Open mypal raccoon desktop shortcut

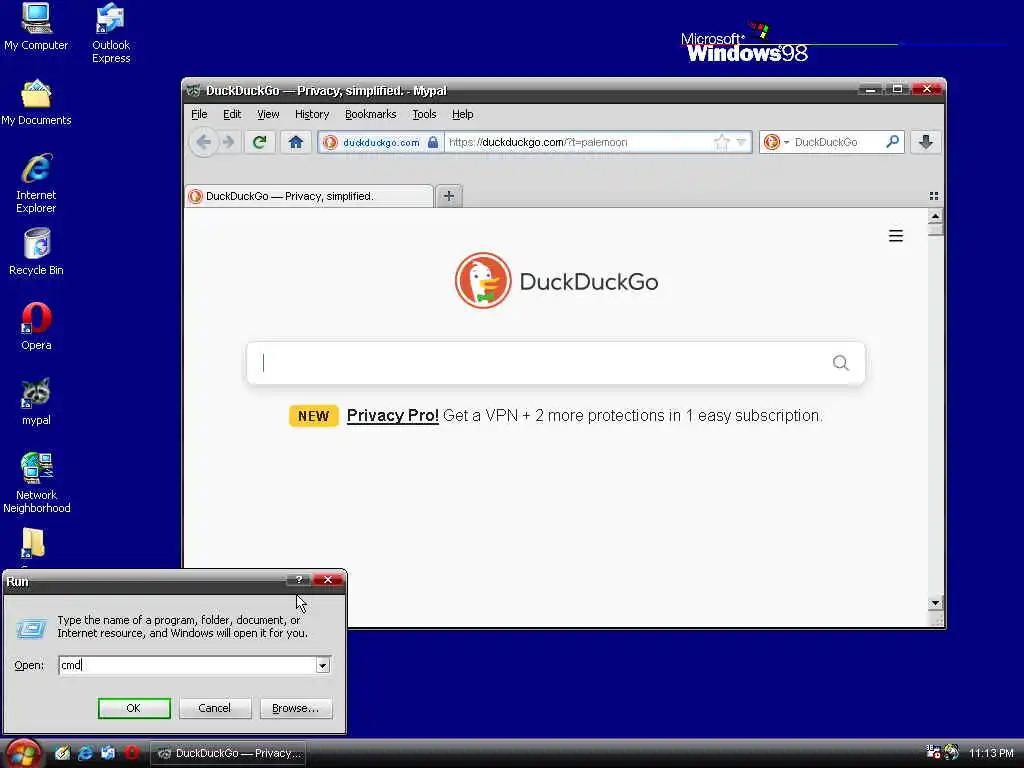coord(36,402)
